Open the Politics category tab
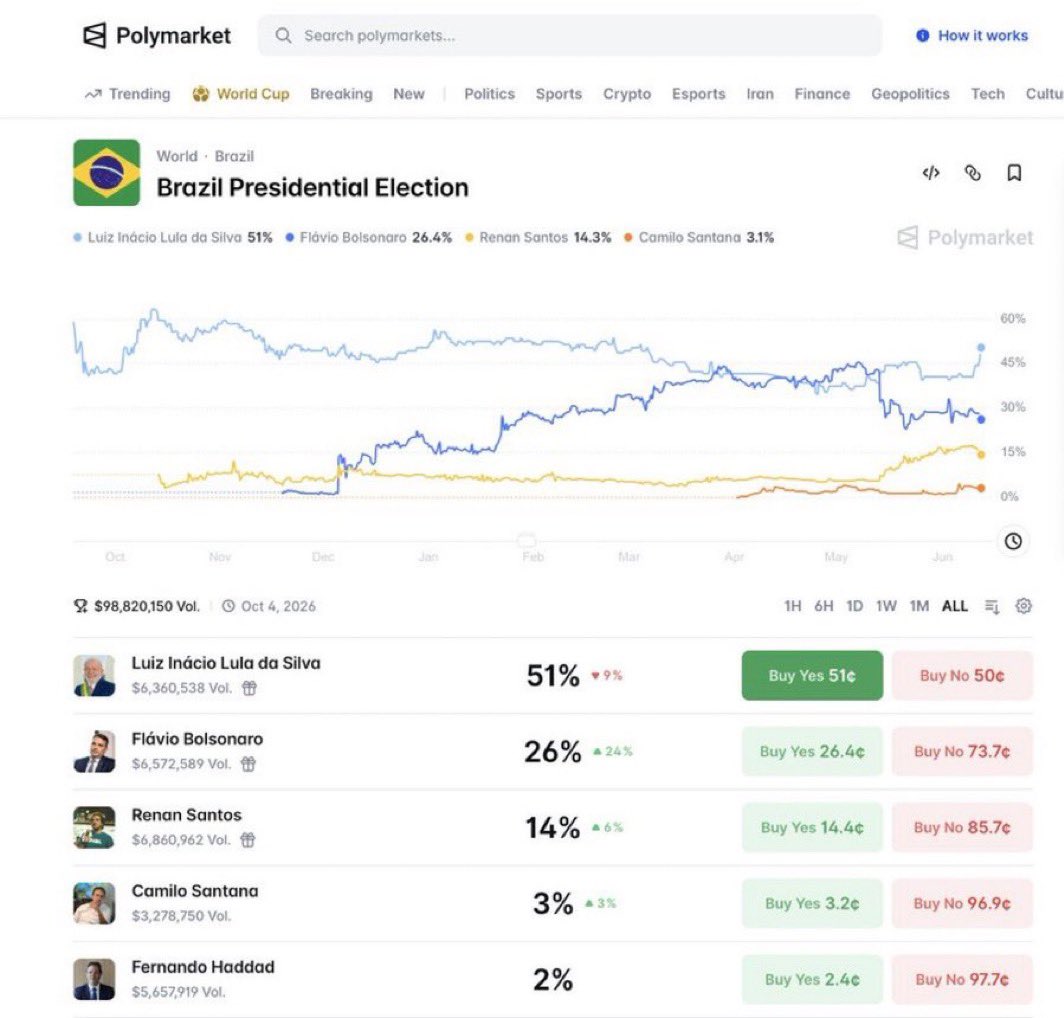The image size is (1064, 1018). [x=489, y=94]
